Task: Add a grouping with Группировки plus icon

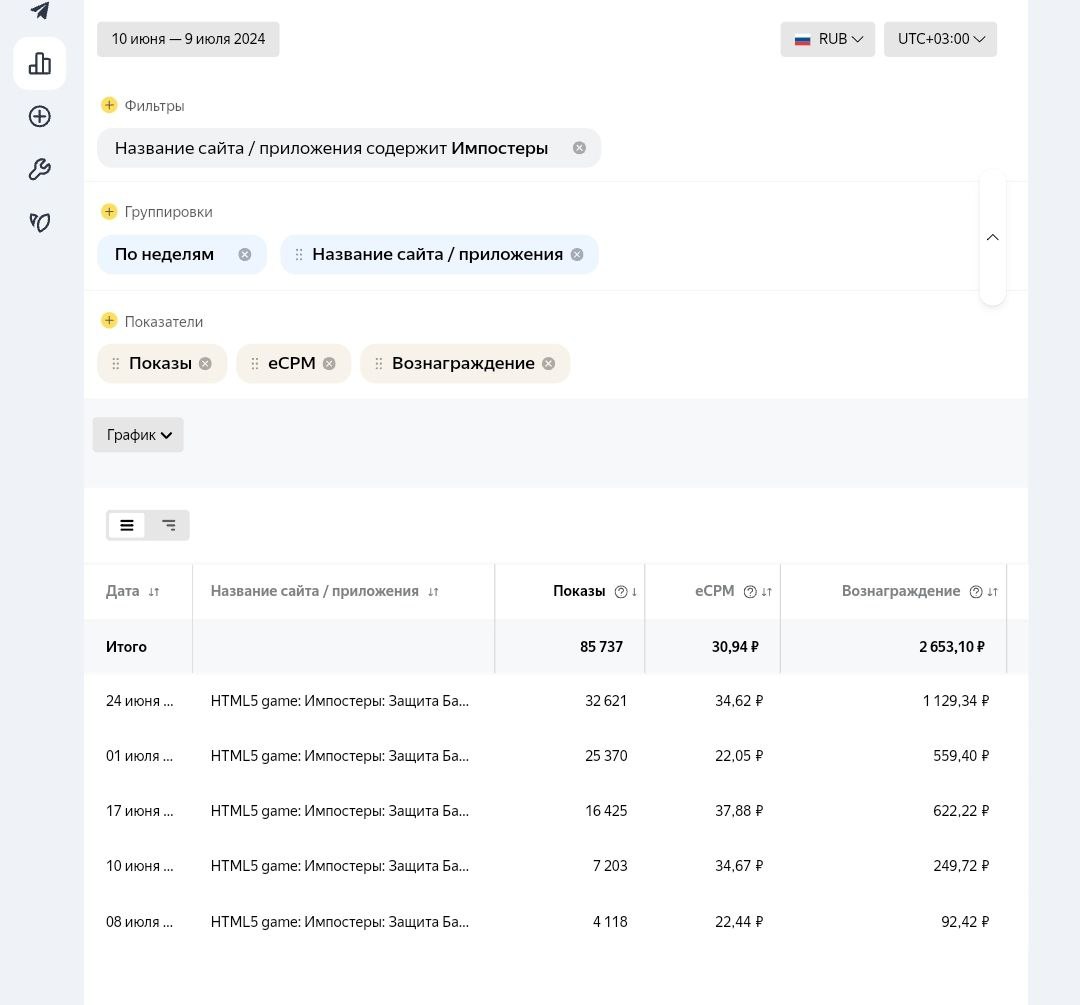Action: coord(109,211)
